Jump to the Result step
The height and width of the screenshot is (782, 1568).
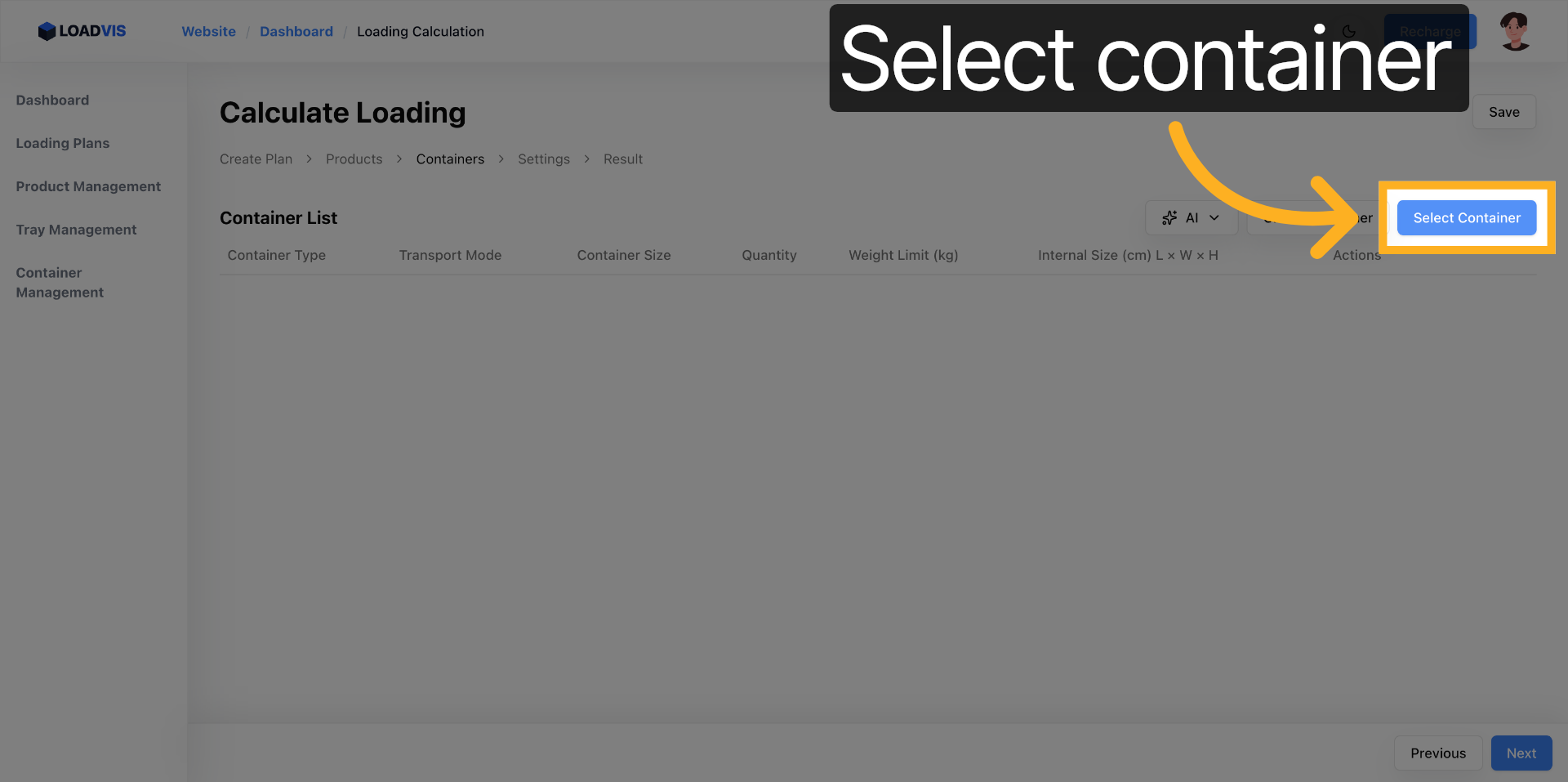tap(623, 159)
